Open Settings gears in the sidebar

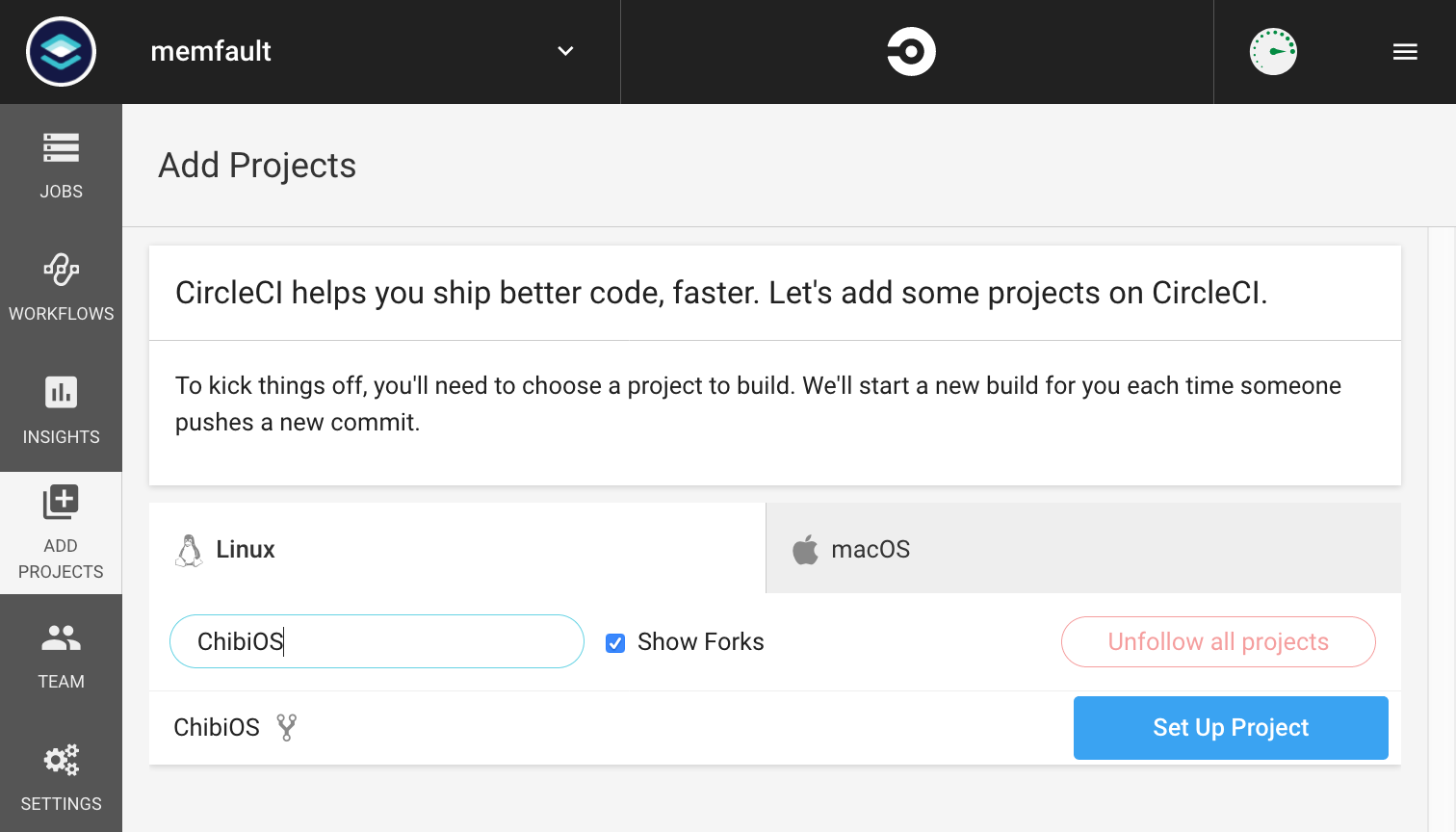[x=61, y=761]
